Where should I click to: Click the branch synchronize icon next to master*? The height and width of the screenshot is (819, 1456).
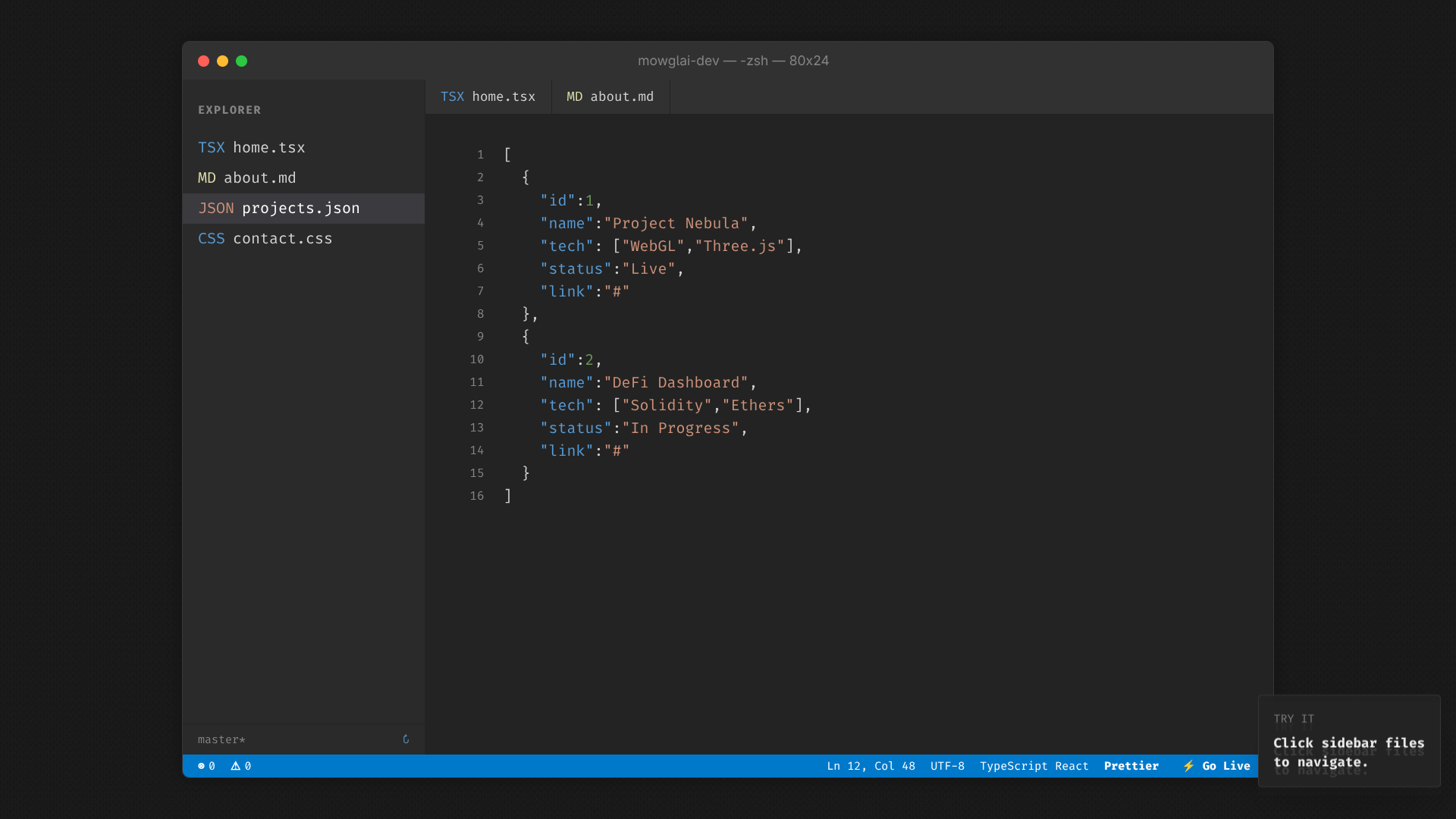pos(406,739)
